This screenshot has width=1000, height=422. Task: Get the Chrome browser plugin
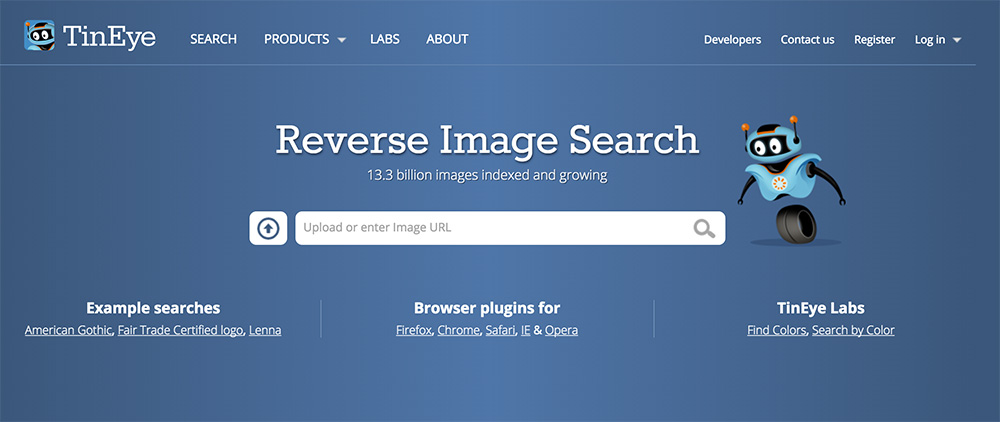pos(459,330)
